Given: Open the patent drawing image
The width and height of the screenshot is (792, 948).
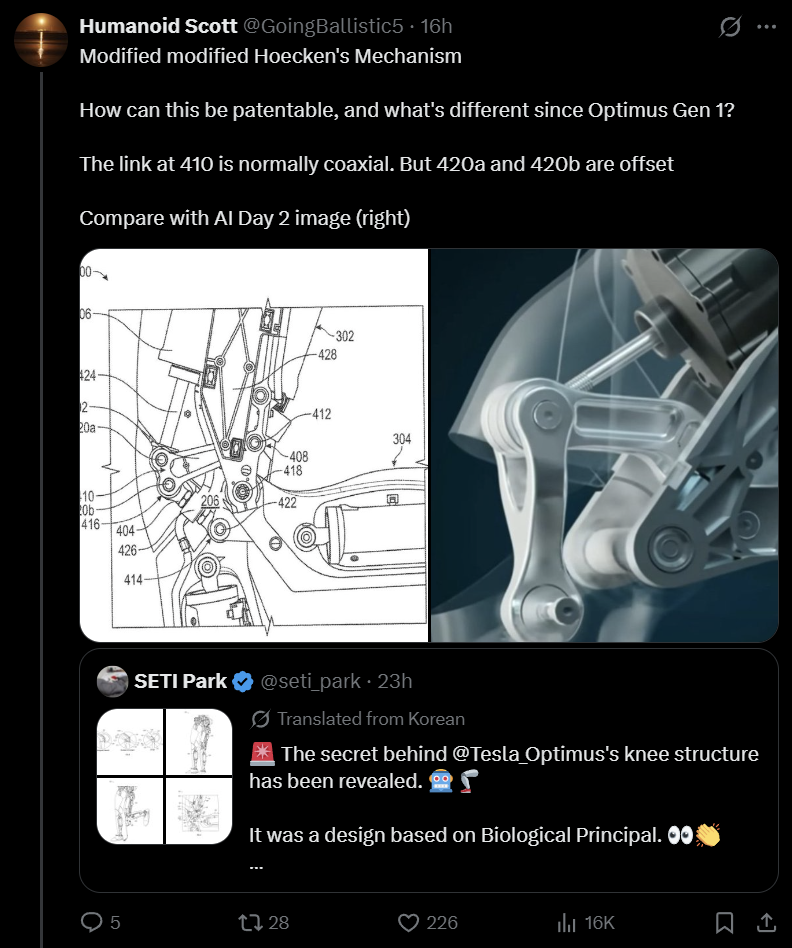Looking at the screenshot, I should pos(254,445).
